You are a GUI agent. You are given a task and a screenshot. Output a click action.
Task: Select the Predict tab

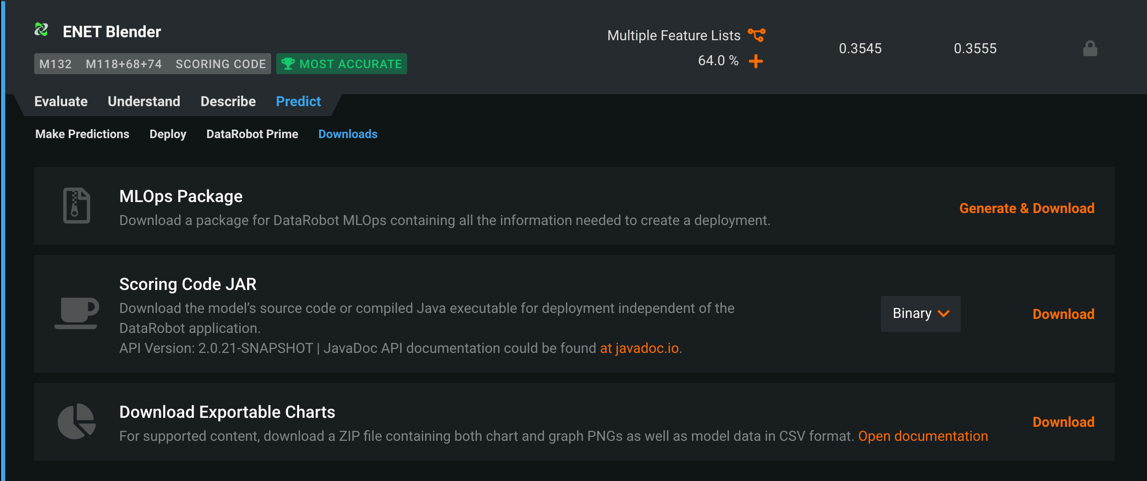pyautogui.click(x=298, y=102)
